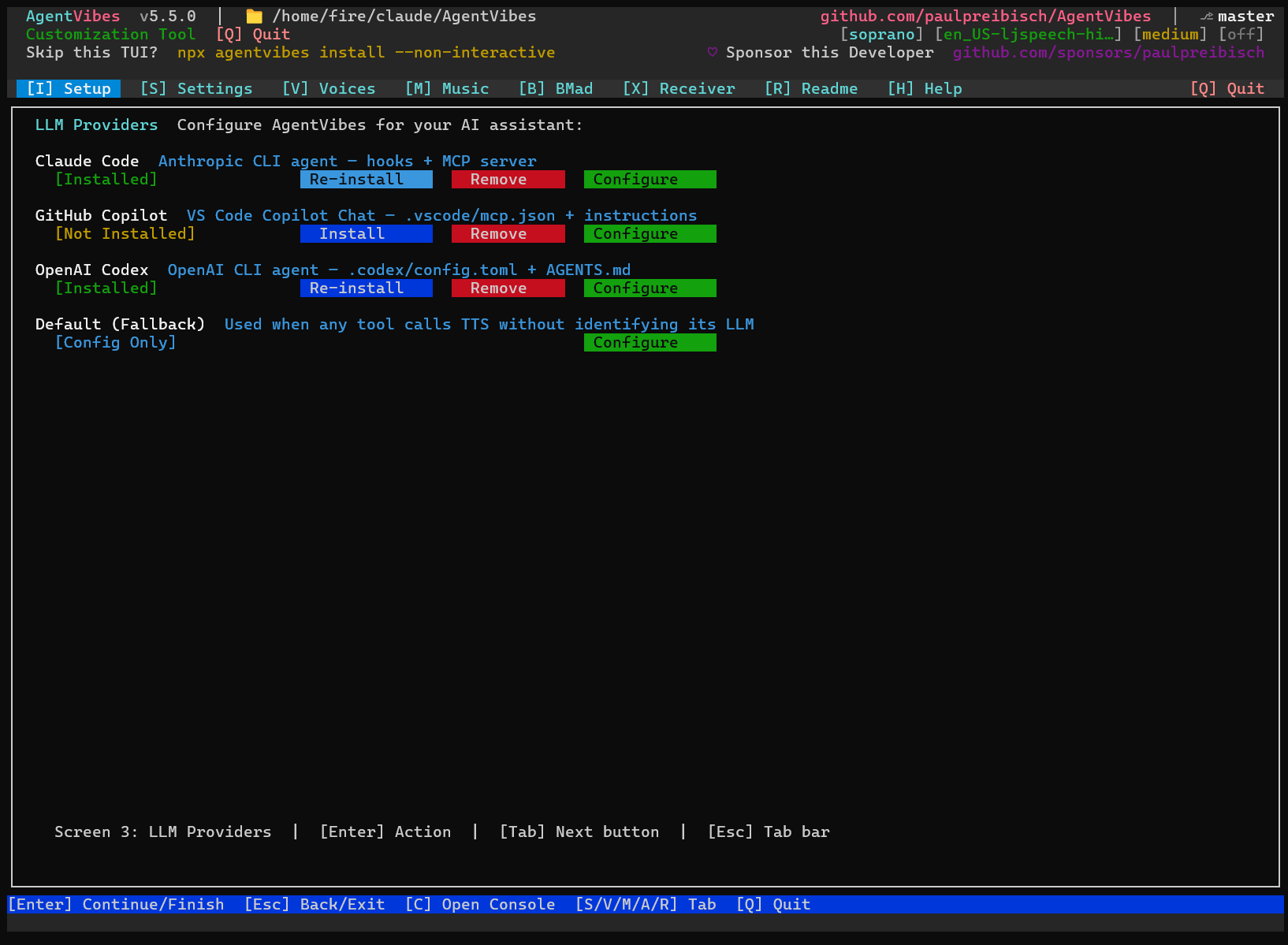1288x945 pixels.
Task: Click the GitHub Copilot provider name
Action: 102,216
